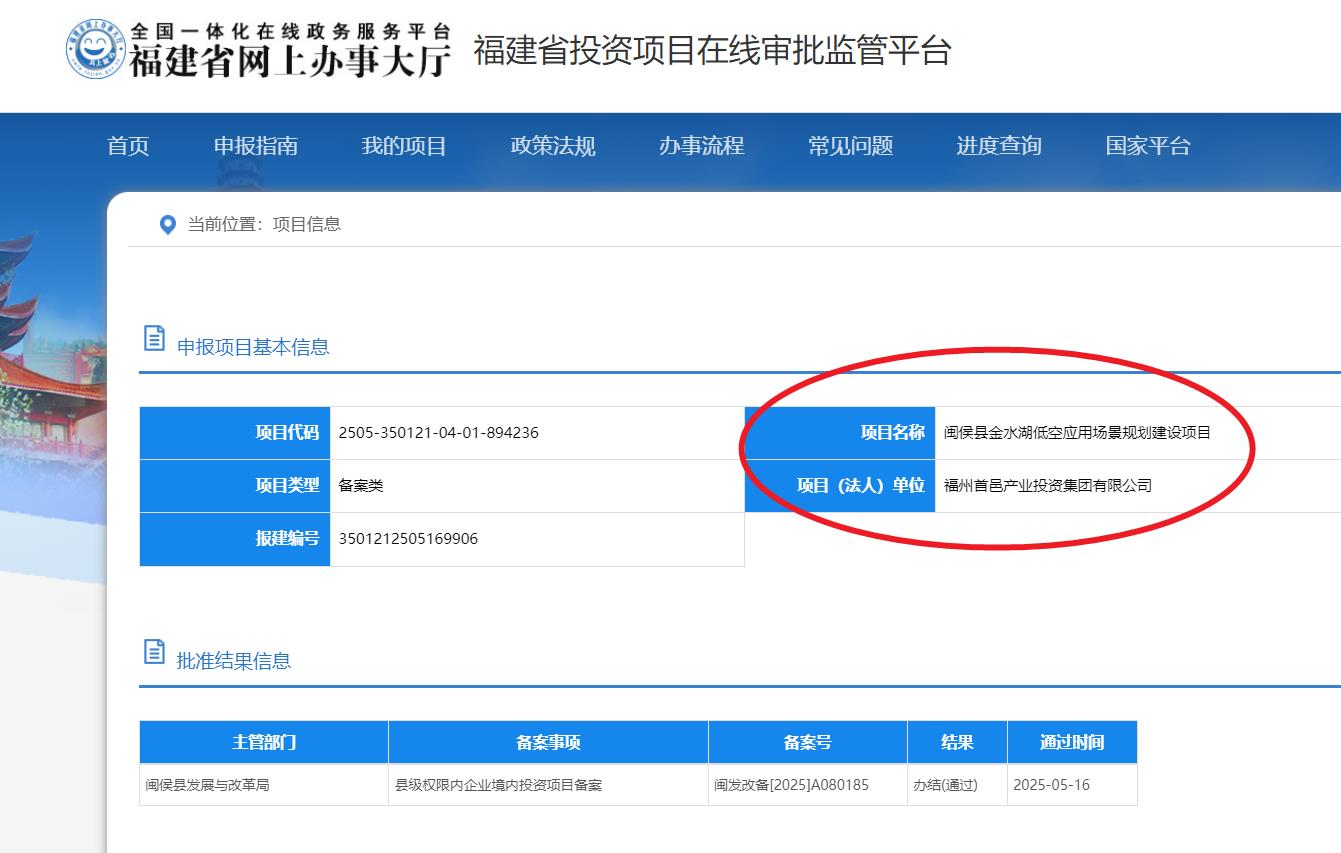Click the document icon next to 批准结果信息

pos(154,652)
